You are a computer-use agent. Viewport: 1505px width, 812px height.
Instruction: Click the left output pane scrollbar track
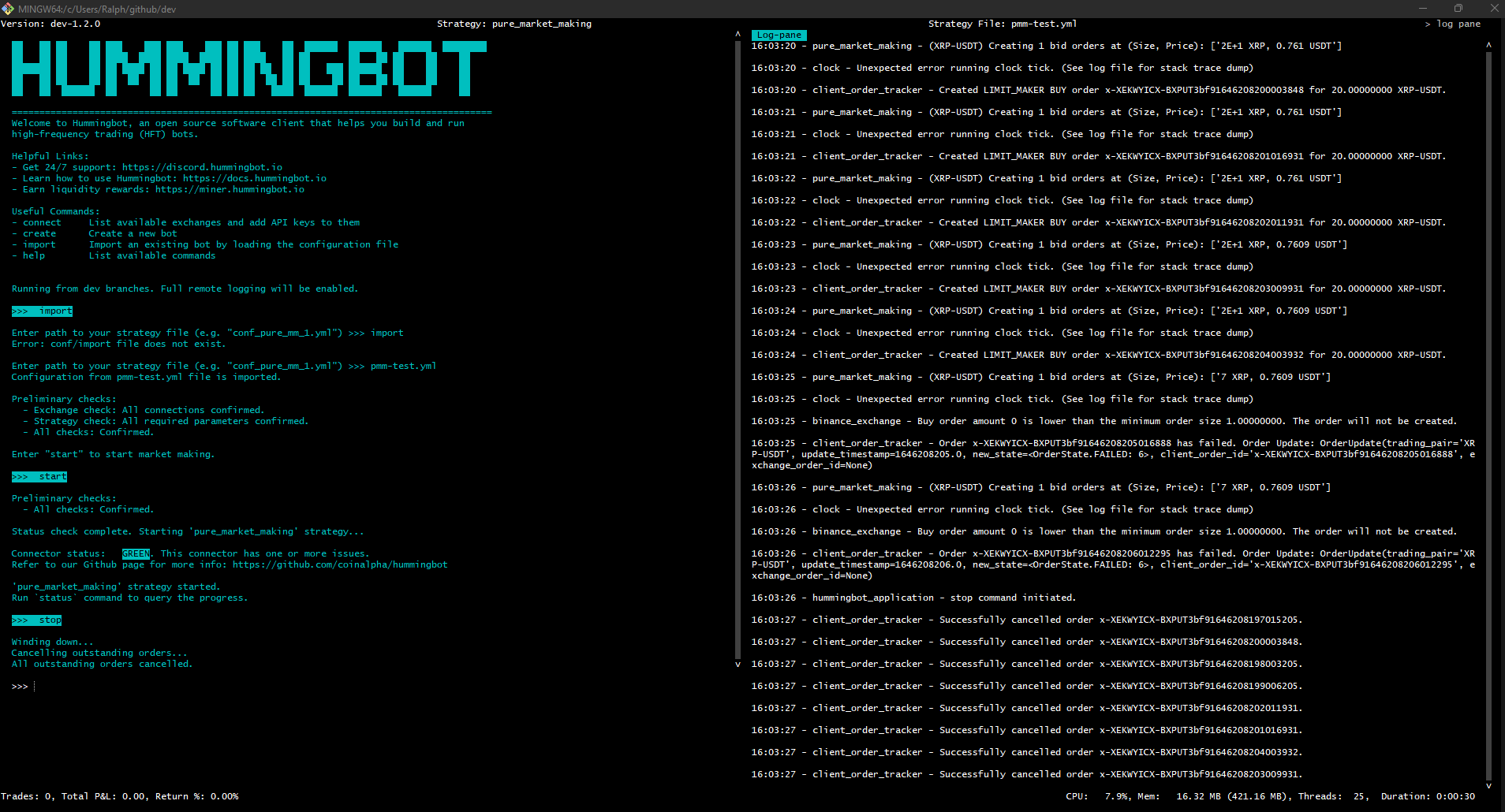[x=738, y=349]
